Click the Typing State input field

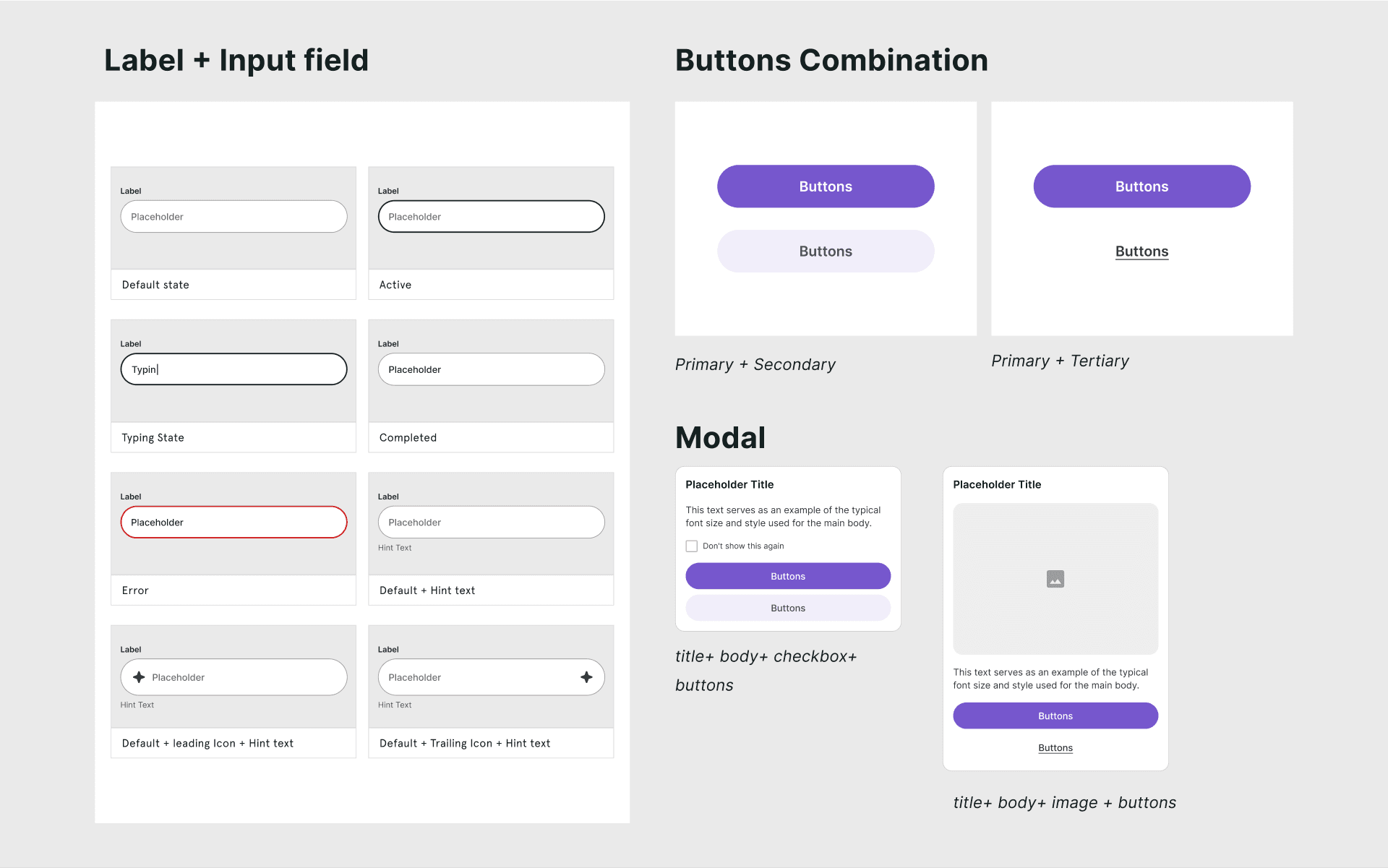[234, 369]
